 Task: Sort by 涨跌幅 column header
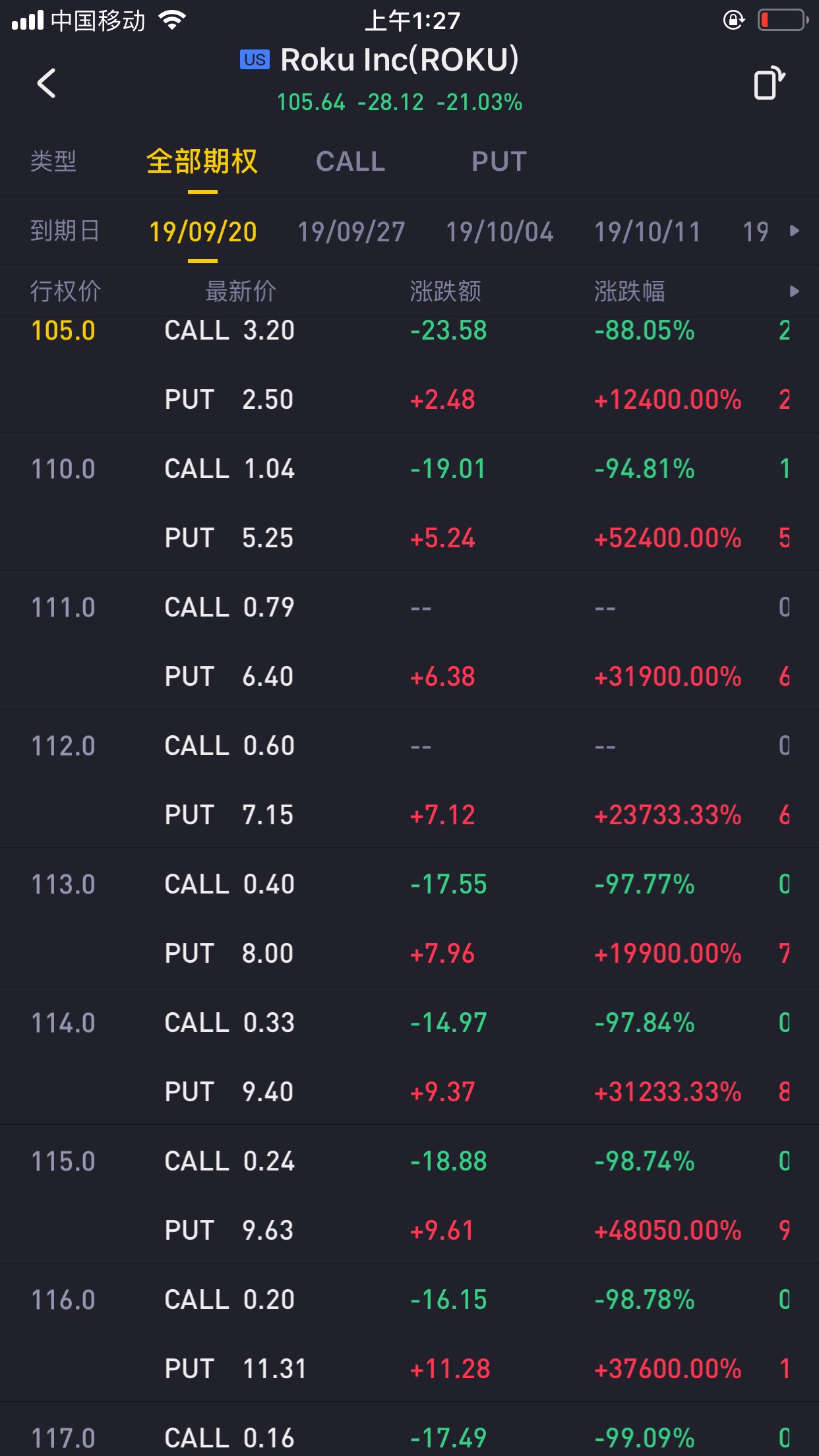629,291
